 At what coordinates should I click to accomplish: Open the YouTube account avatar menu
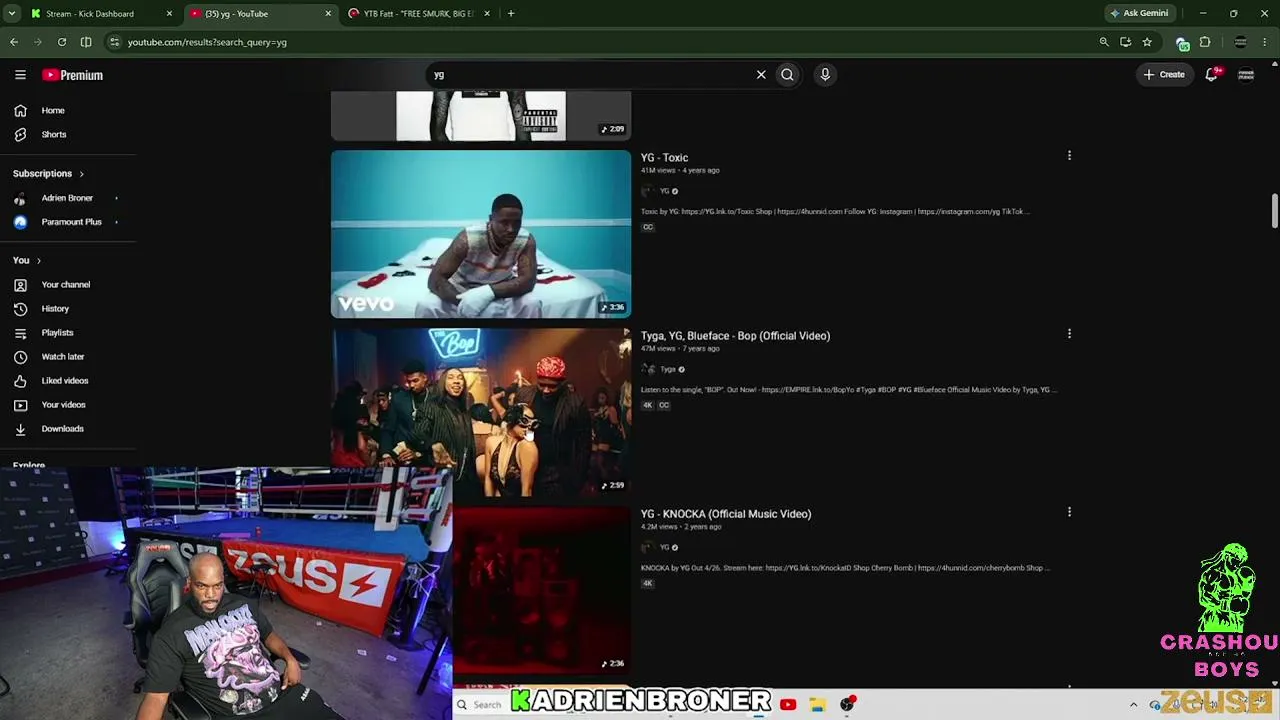point(1246,75)
